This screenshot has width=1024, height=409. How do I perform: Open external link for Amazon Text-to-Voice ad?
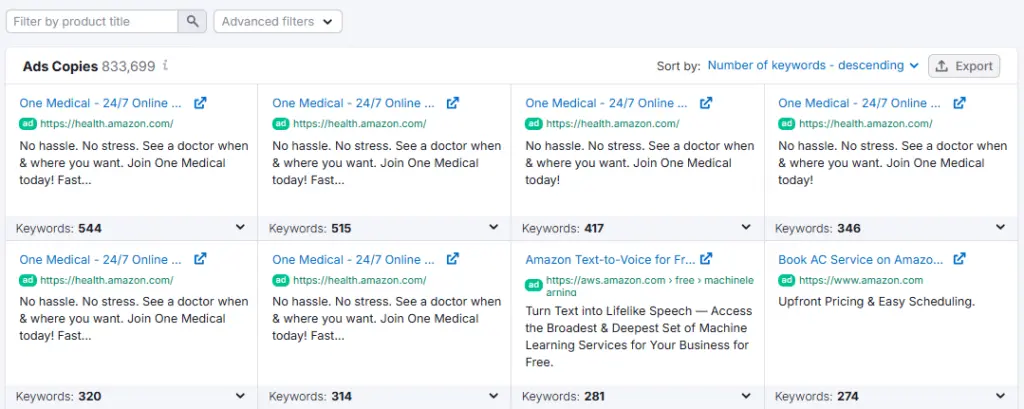pyautogui.click(x=706, y=259)
